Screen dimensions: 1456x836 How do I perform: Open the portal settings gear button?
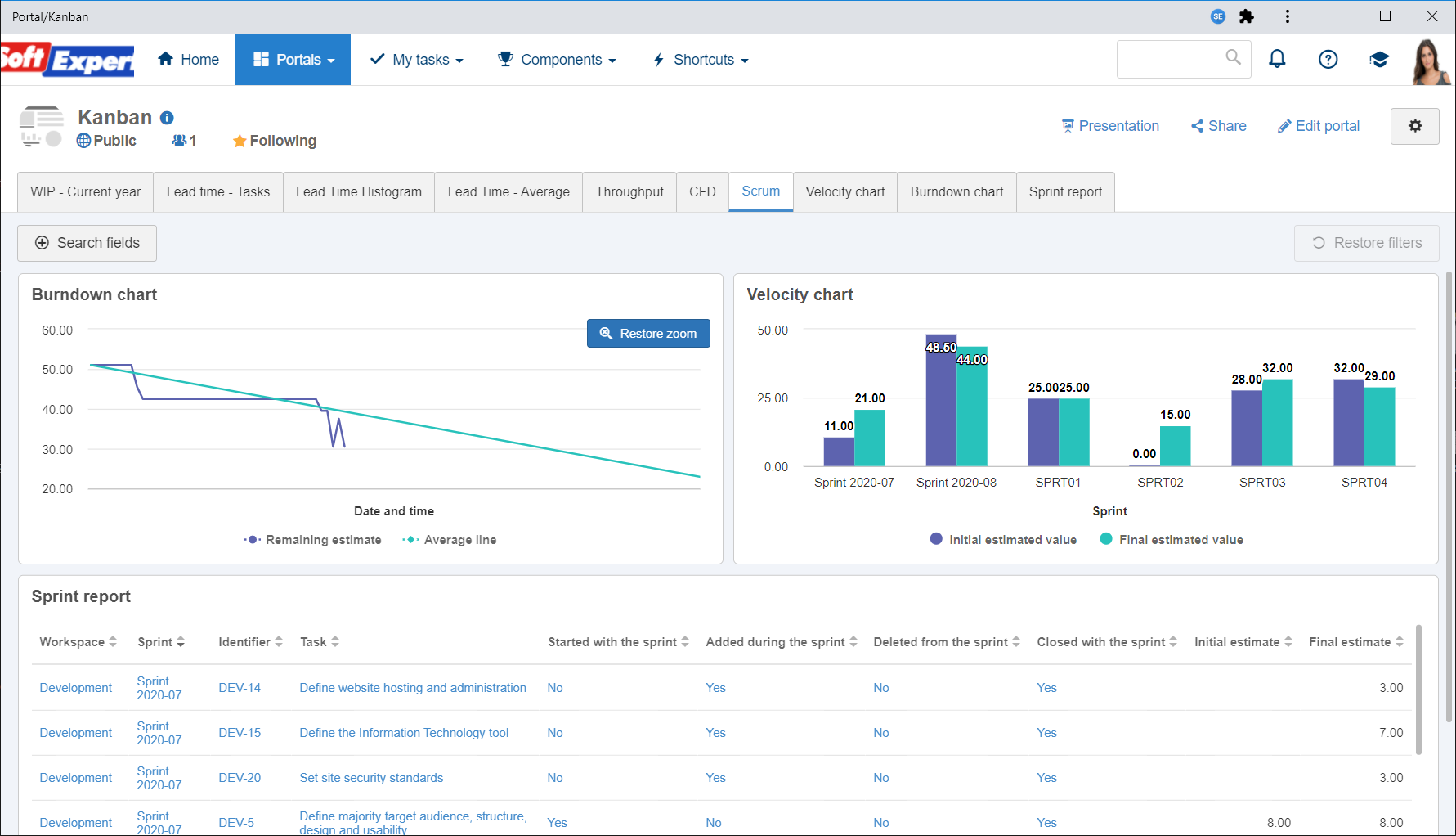tap(1415, 126)
